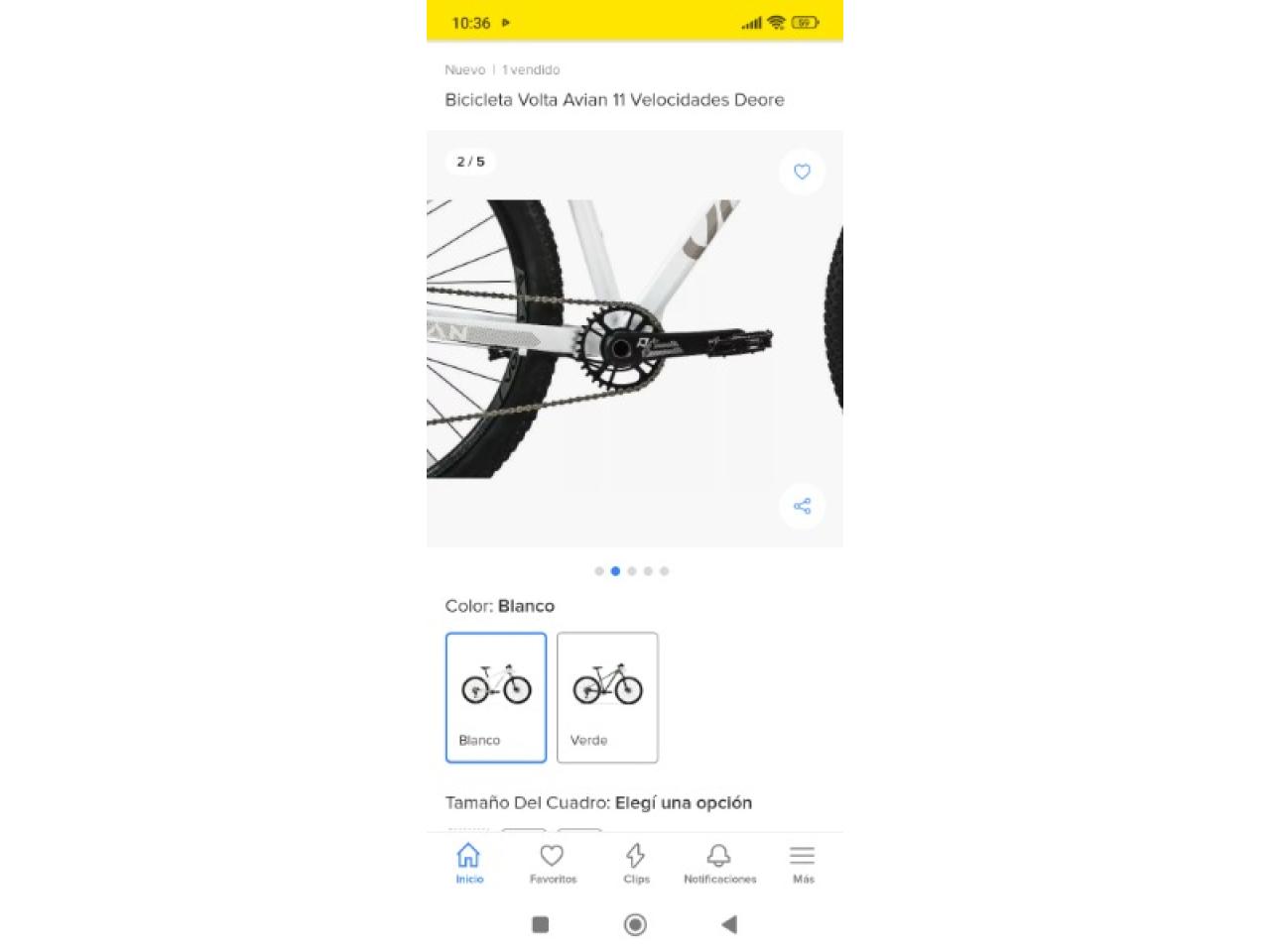Open the Más hamburger menu

coord(803,863)
